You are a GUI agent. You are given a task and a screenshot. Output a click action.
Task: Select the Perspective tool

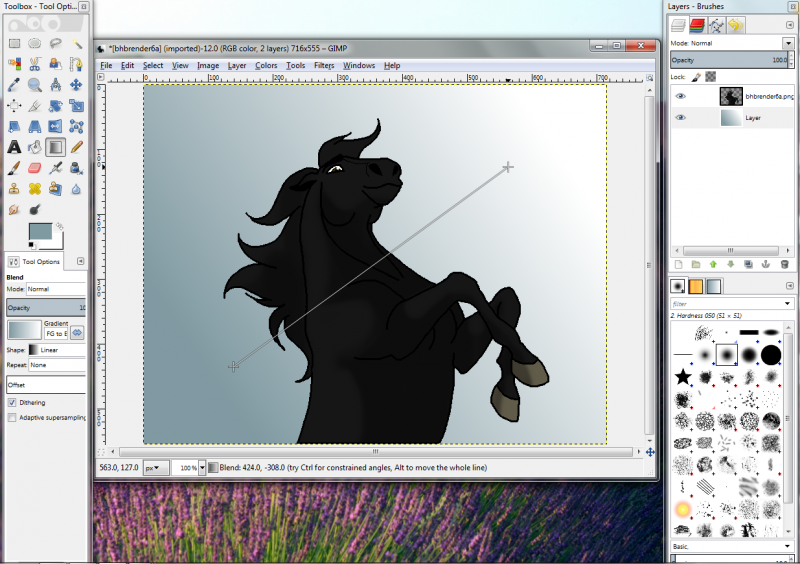pyautogui.click(x=35, y=126)
